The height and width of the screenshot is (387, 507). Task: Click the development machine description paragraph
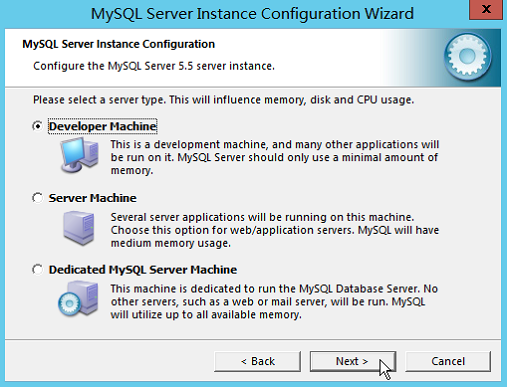click(x=275, y=157)
